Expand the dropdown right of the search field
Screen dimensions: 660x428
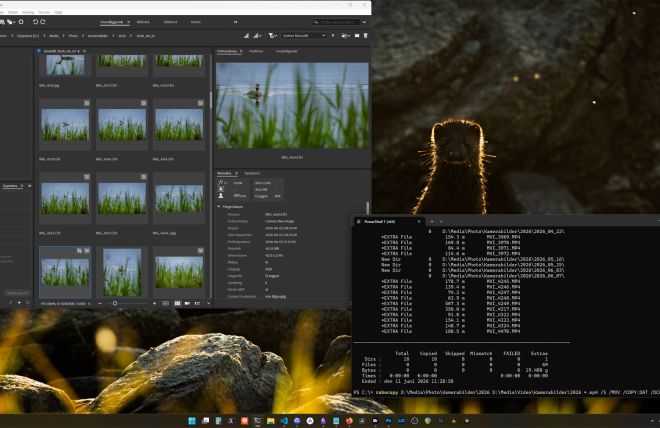[x=364, y=22]
